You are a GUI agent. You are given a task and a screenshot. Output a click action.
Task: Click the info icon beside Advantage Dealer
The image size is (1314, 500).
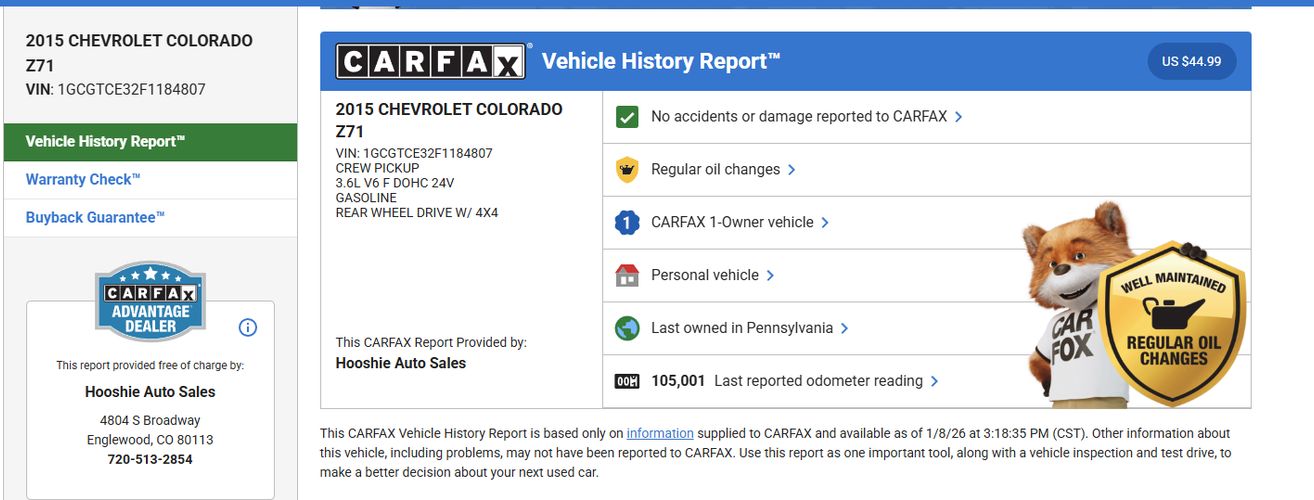coord(248,327)
